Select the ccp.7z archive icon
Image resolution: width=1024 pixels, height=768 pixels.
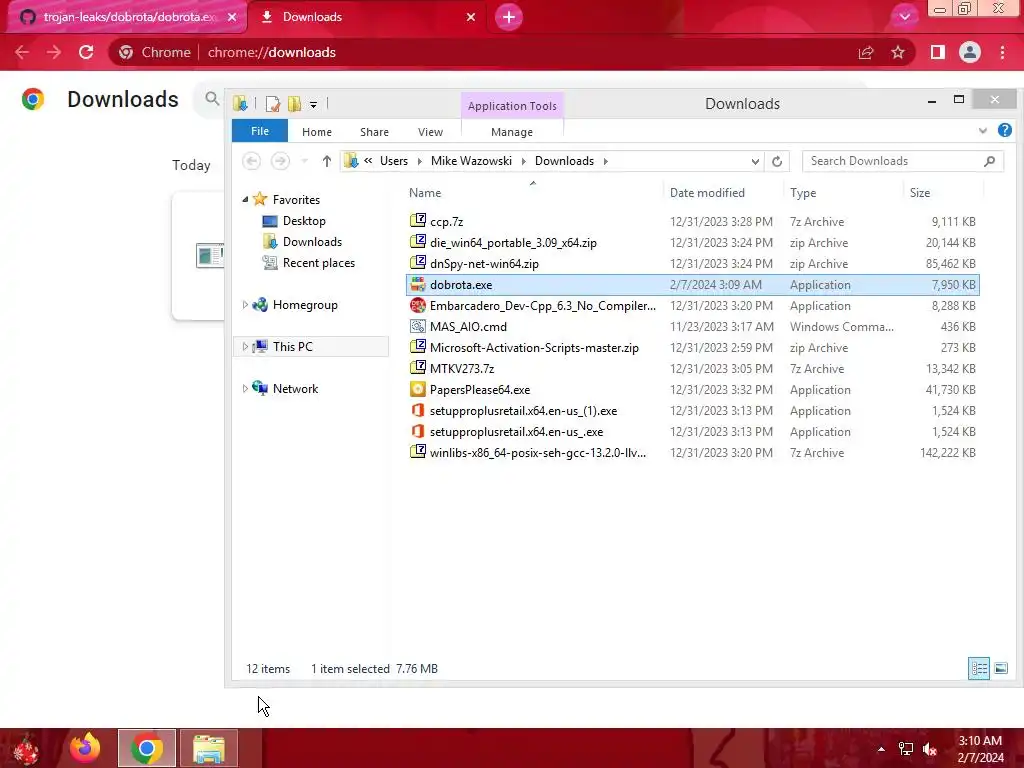coord(418,221)
